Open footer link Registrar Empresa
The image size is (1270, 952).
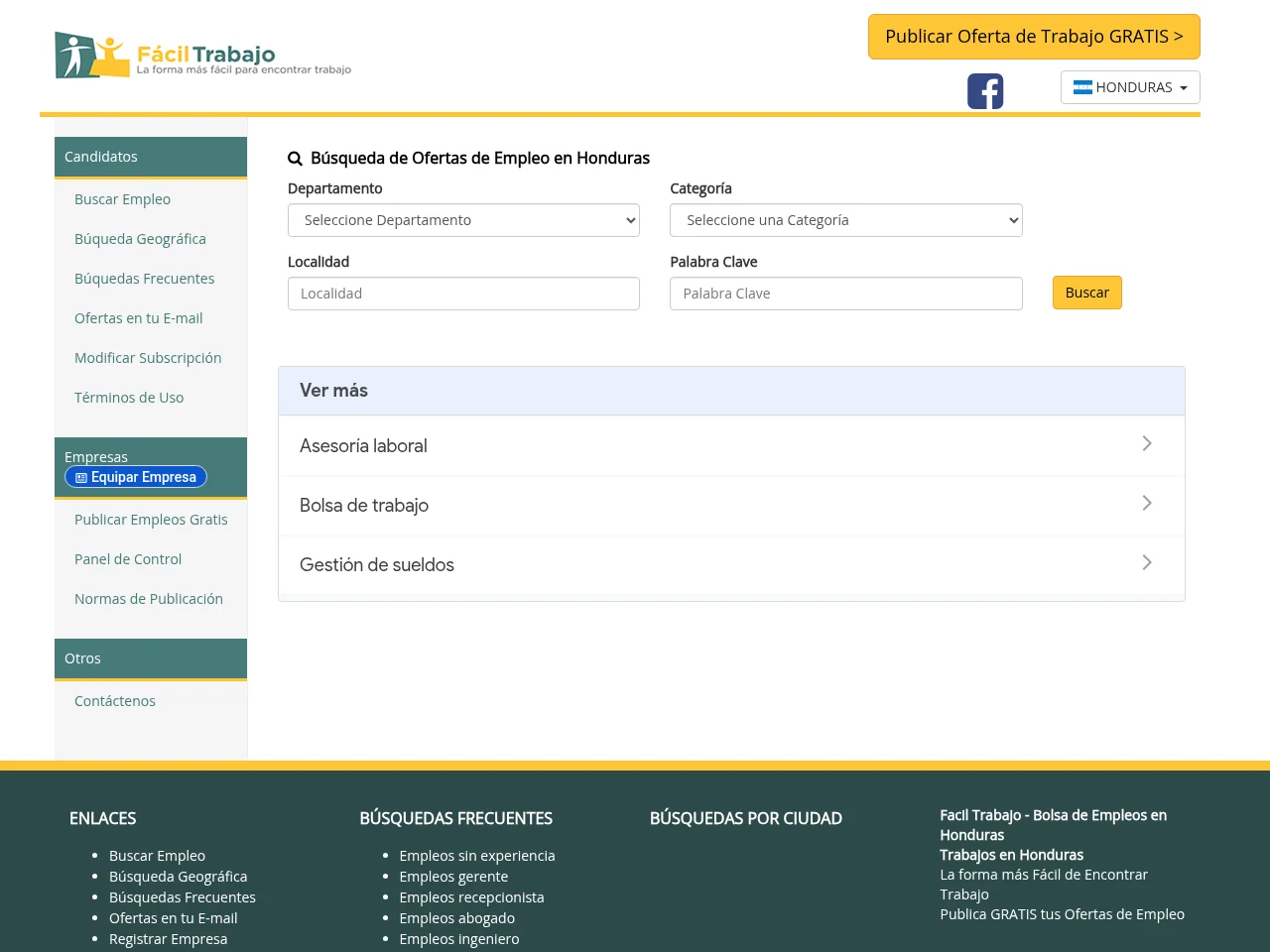click(168, 939)
